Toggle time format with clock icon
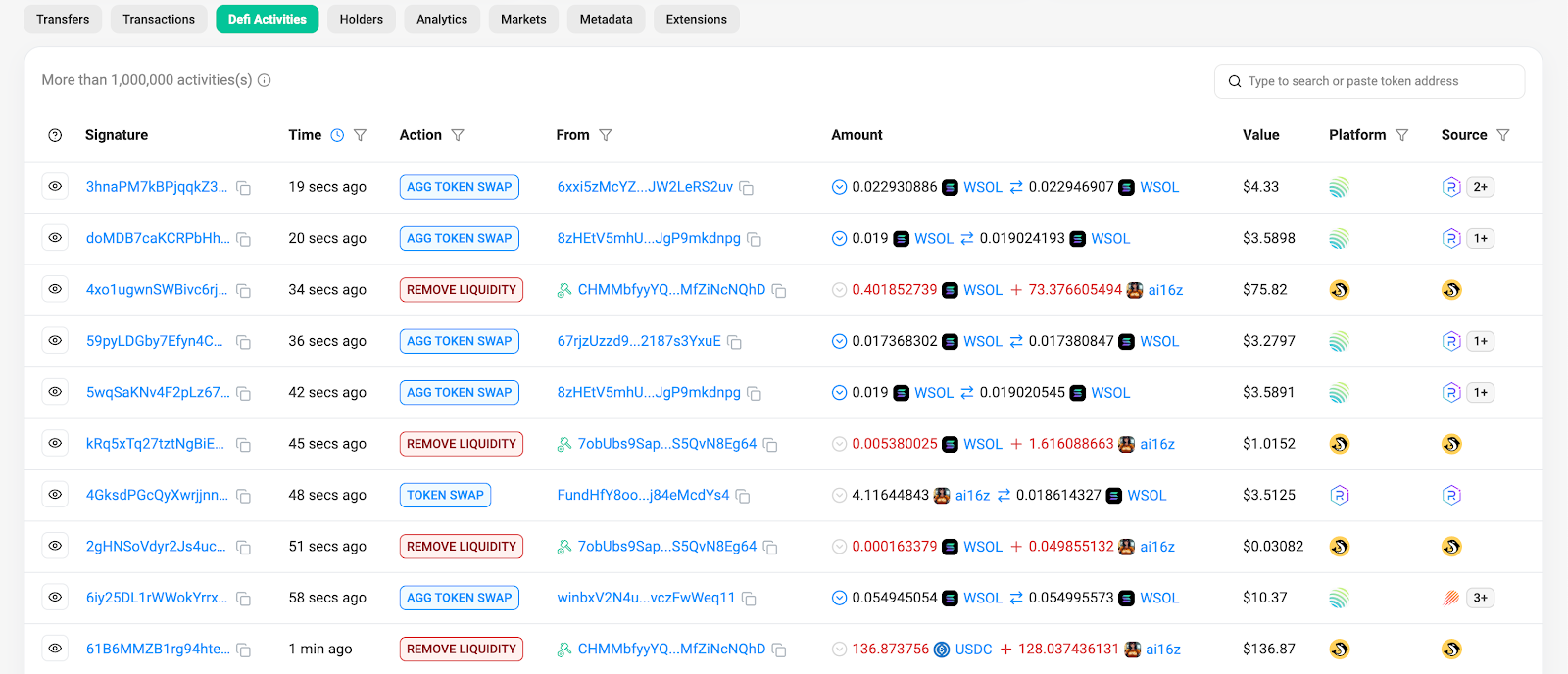 coord(337,135)
